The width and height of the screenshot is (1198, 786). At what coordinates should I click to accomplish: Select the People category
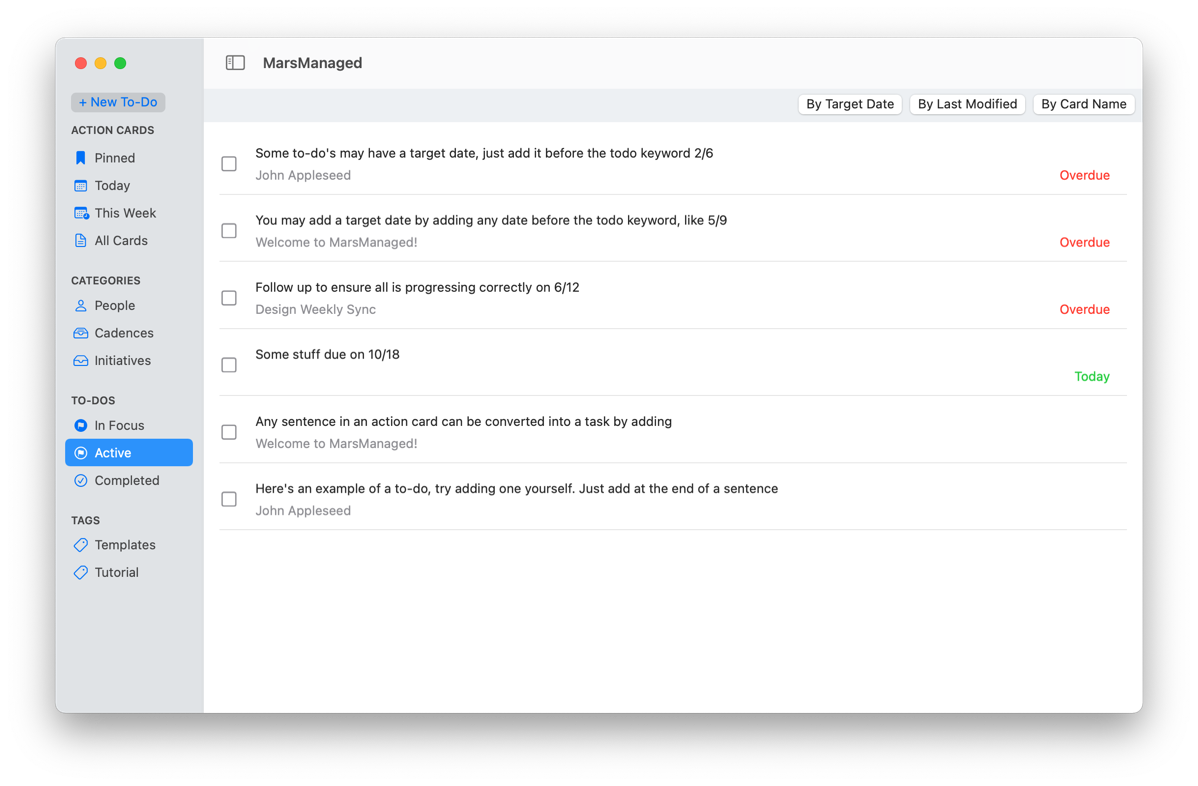pyautogui.click(x=129, y=306)
